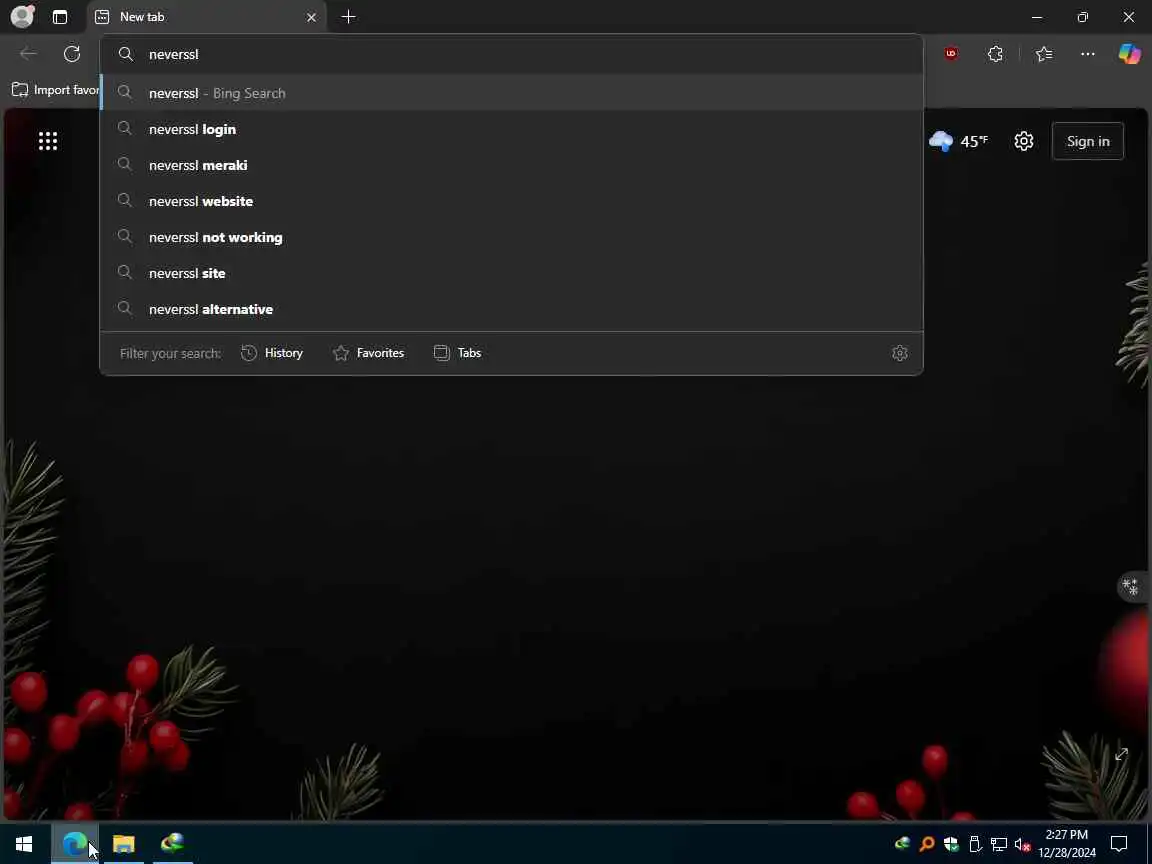Choose the neverssl site suggestion
1152x864 pixels.
tap(511, 273)
